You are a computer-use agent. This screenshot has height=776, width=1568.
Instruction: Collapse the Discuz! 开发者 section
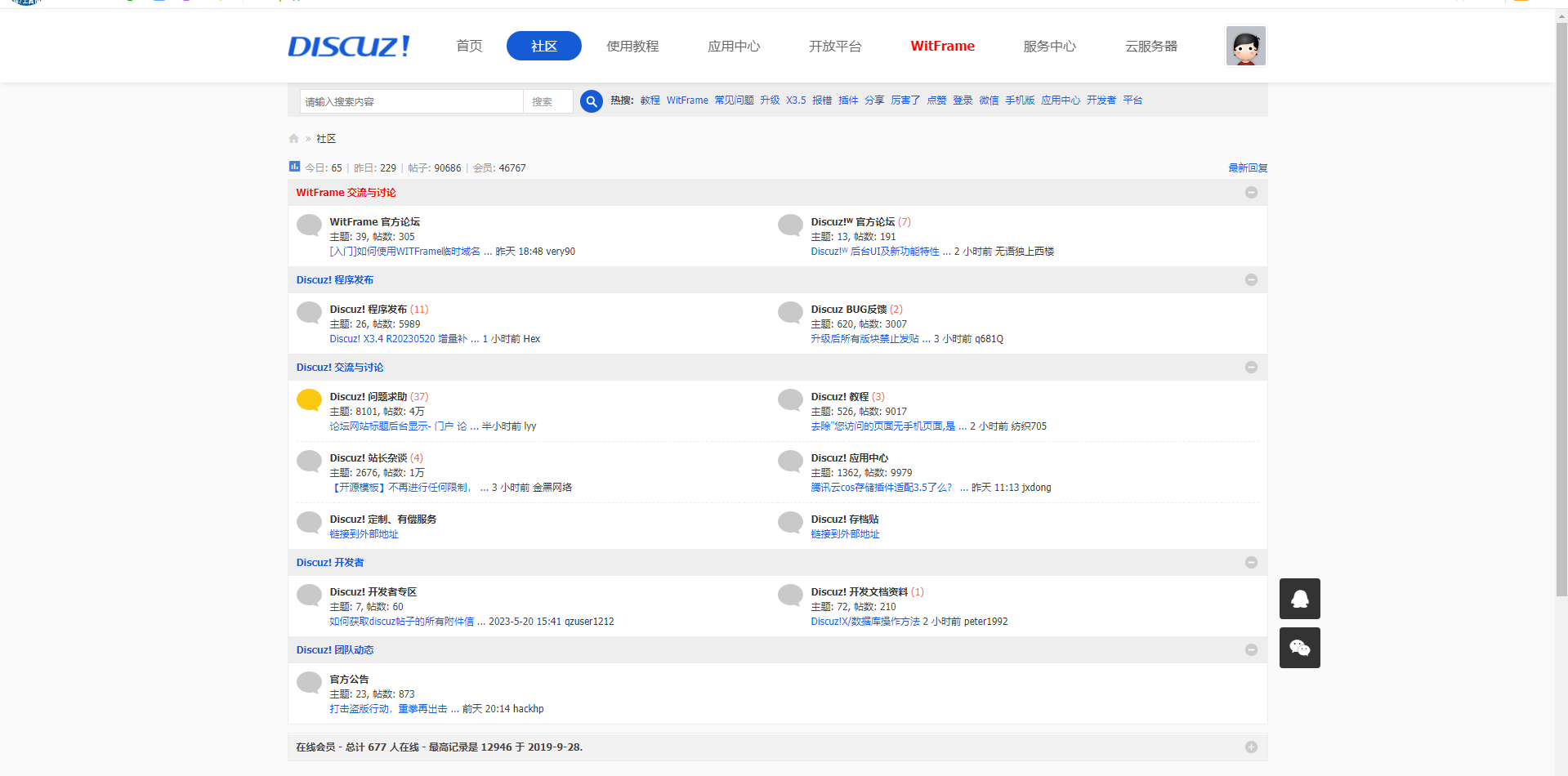tap(1251, 563)
